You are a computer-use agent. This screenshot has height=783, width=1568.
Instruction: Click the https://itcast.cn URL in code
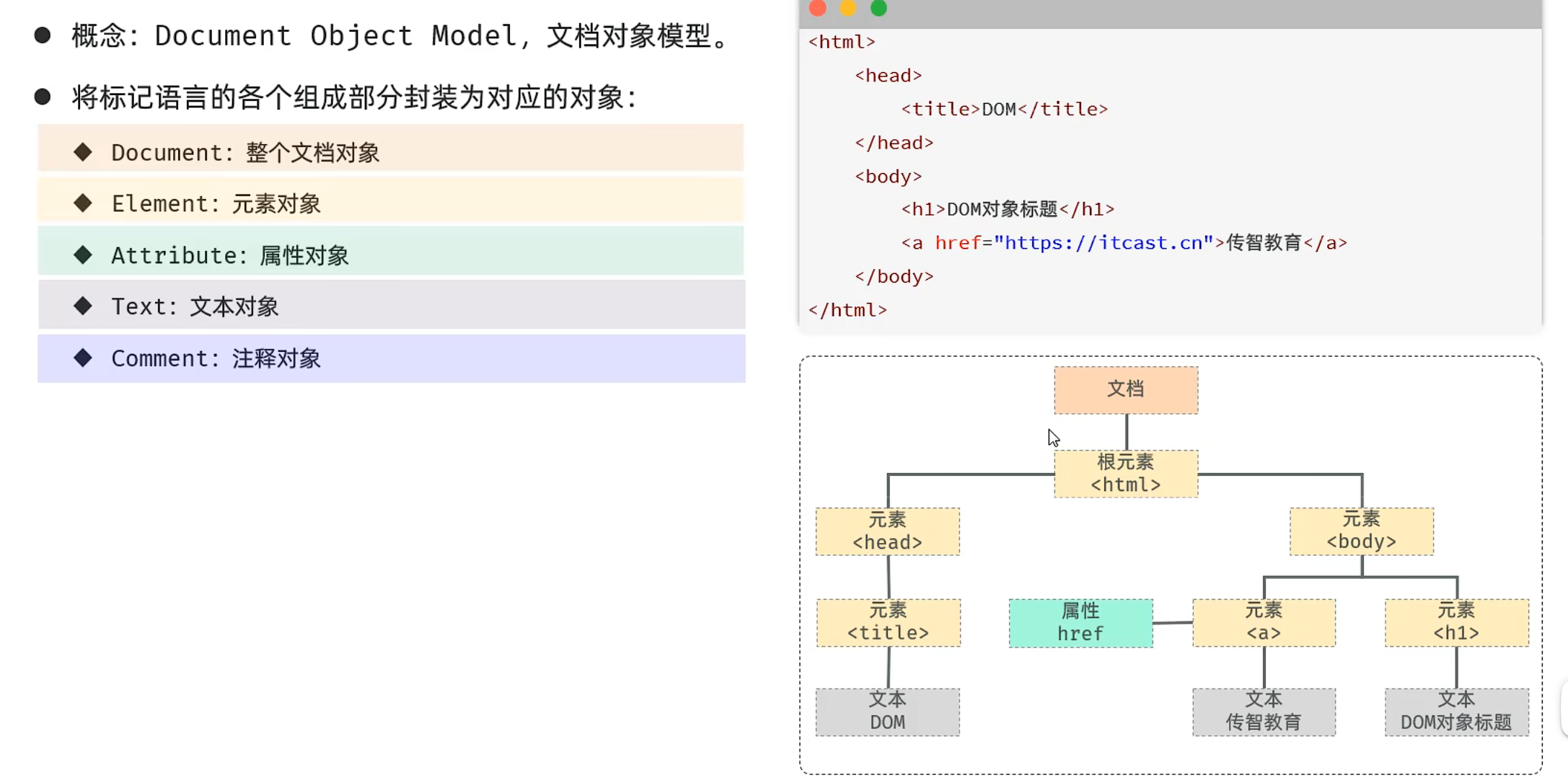coord(1103,243)
